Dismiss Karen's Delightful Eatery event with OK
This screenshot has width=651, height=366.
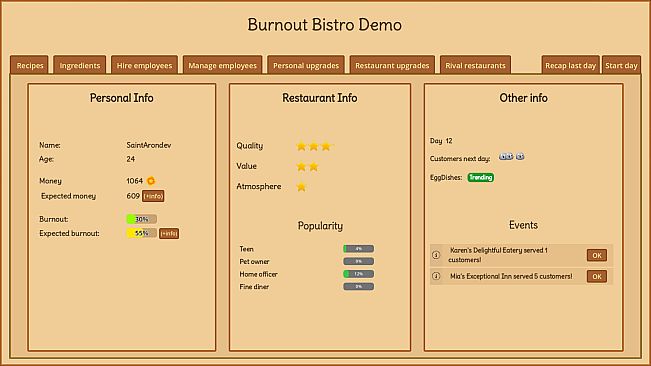(x=597, y=255)
